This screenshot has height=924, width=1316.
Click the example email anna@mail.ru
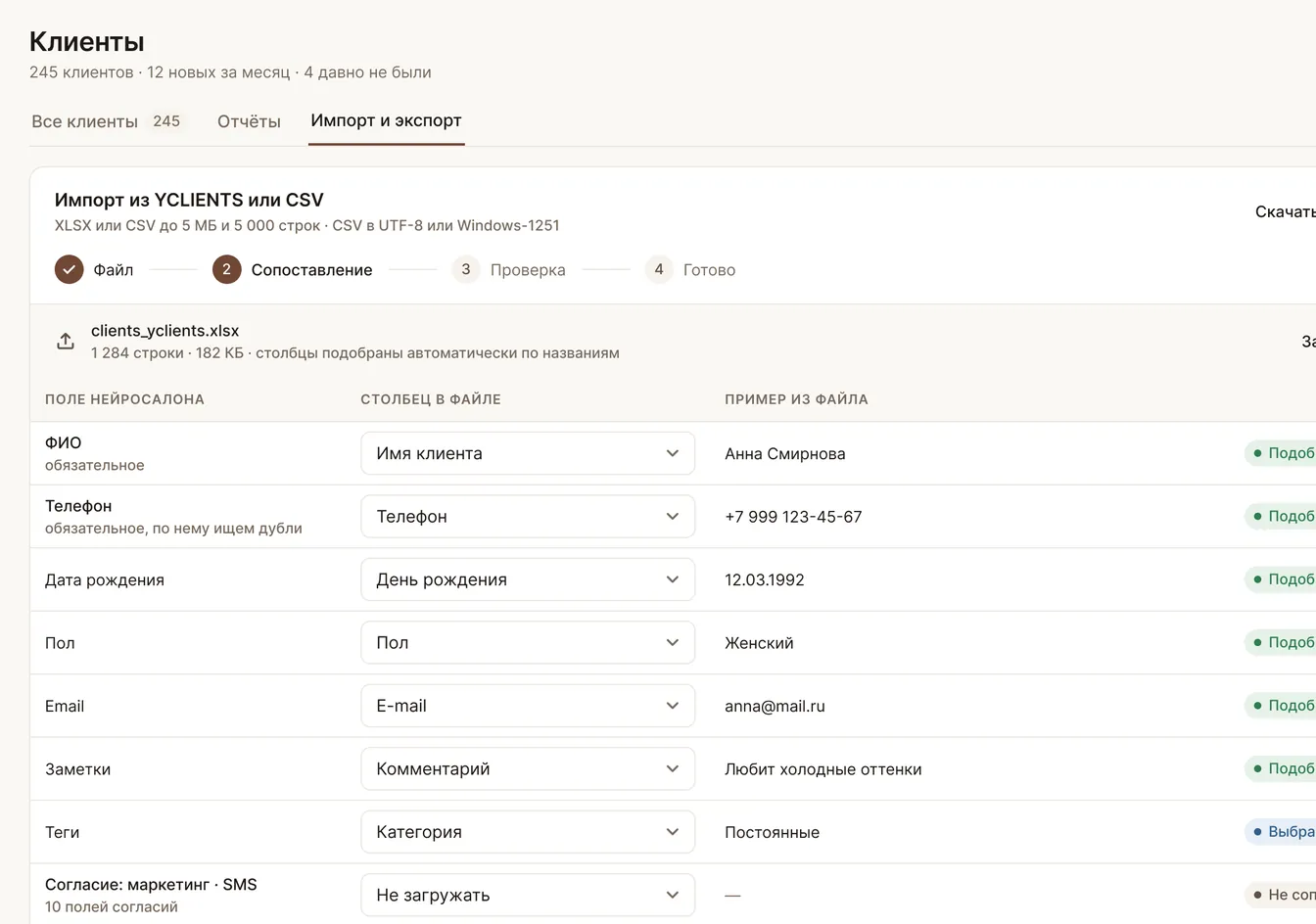(775, 707)
